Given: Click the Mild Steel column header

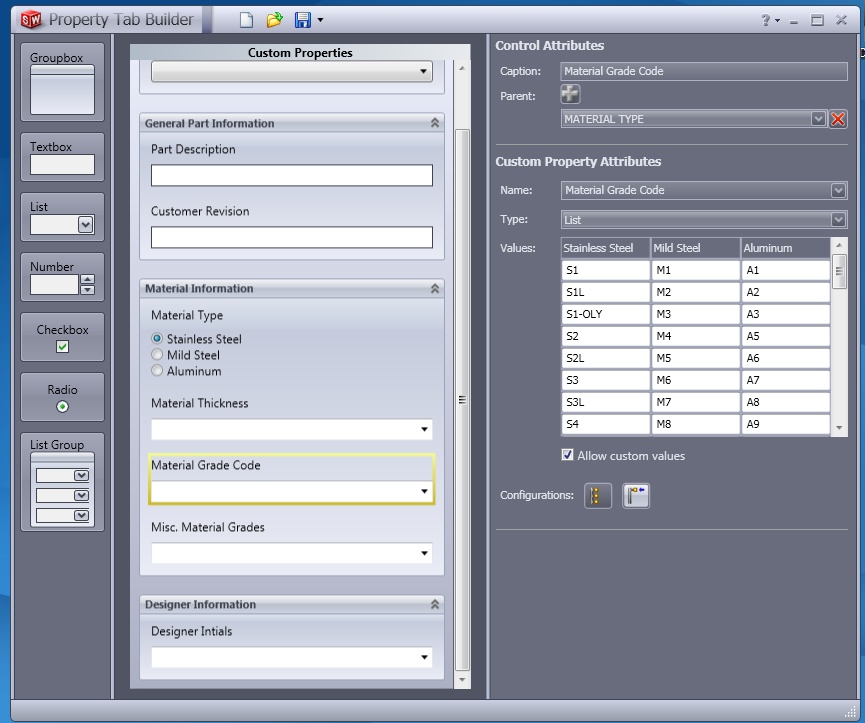Looking at the screenshot, I should click(x=695, y=248).
